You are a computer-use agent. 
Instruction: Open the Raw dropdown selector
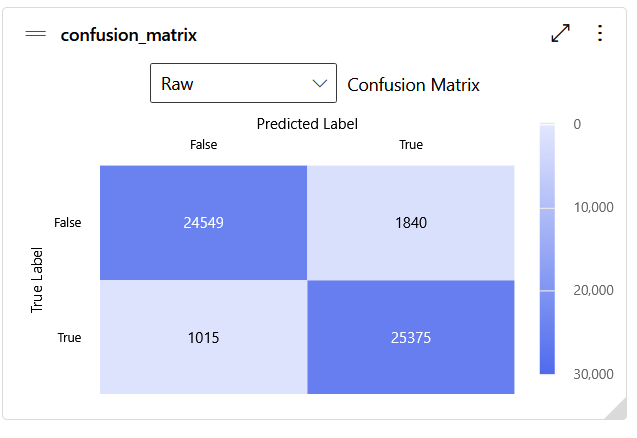point(243,84)
